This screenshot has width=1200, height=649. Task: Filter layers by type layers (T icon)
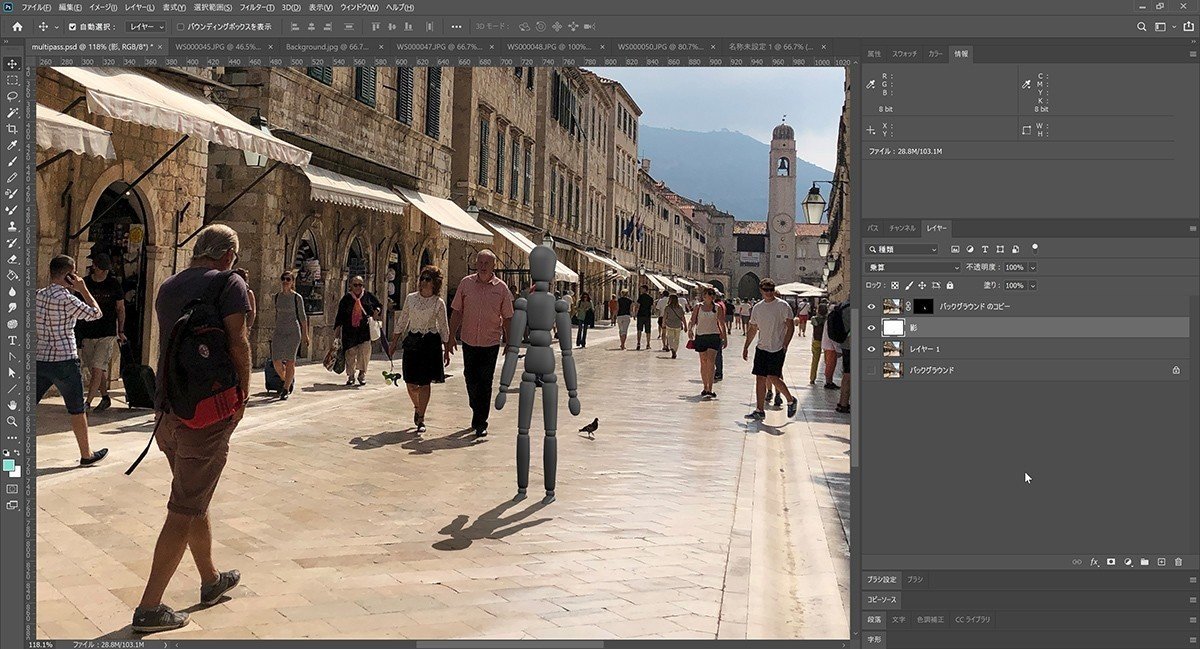[x=984, y=248]
